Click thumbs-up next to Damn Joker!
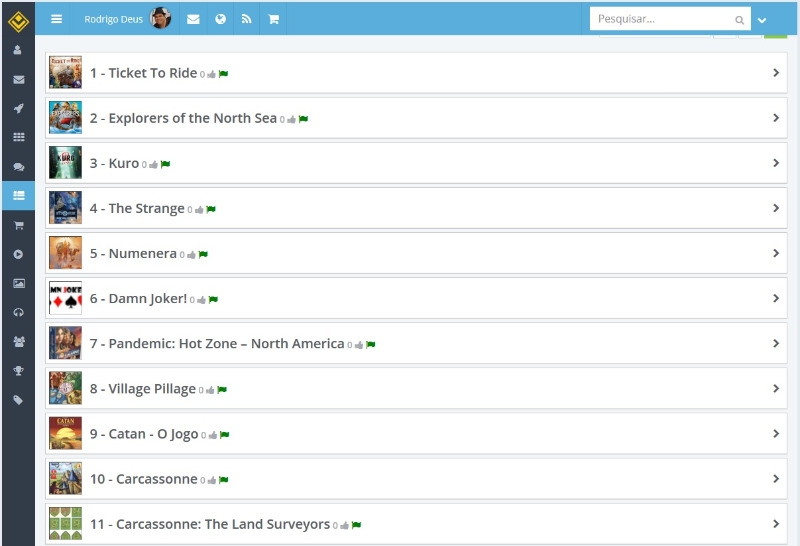800x546 pixels. 202,300
